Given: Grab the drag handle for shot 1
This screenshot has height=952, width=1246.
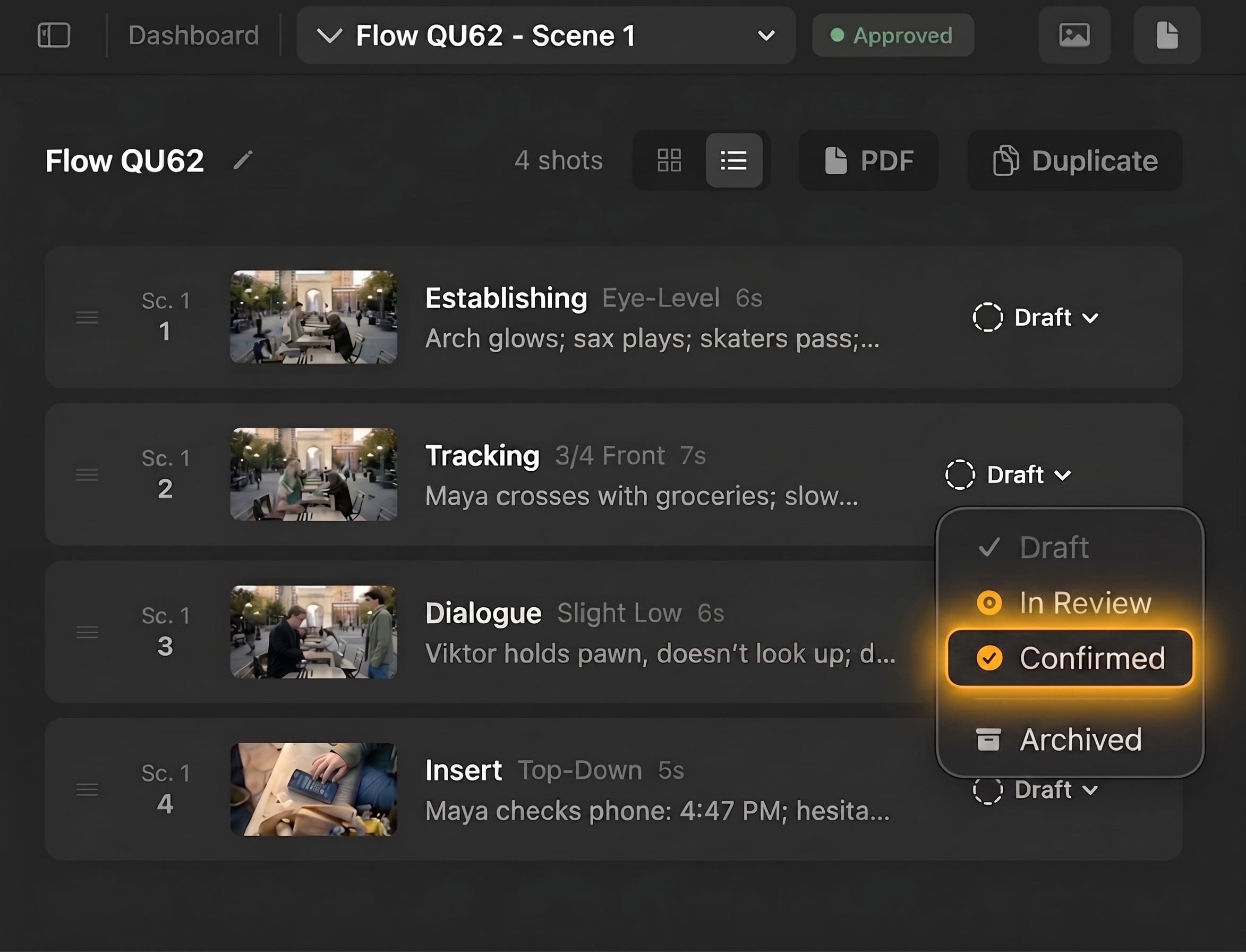Looking at the screenshot, I should pyautogui.click(x=87, y=317).
